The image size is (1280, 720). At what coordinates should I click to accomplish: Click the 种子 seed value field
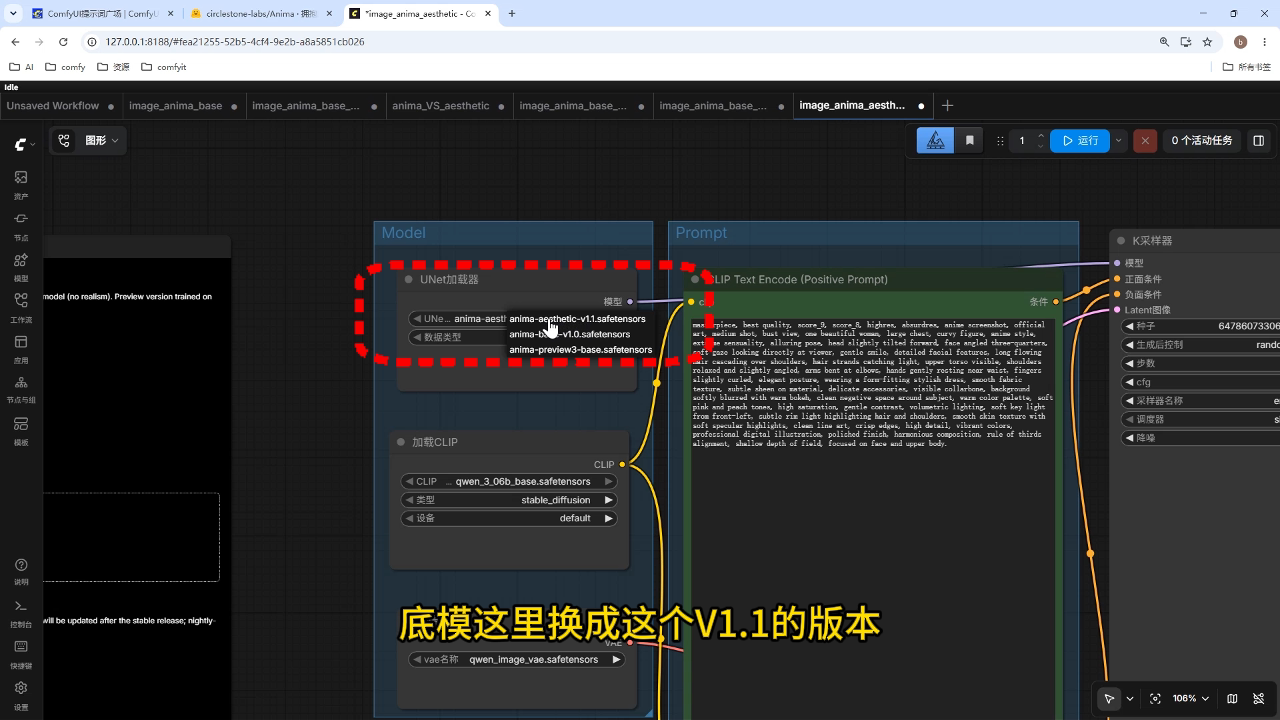pyautogui.click(x=1201, y=326)
